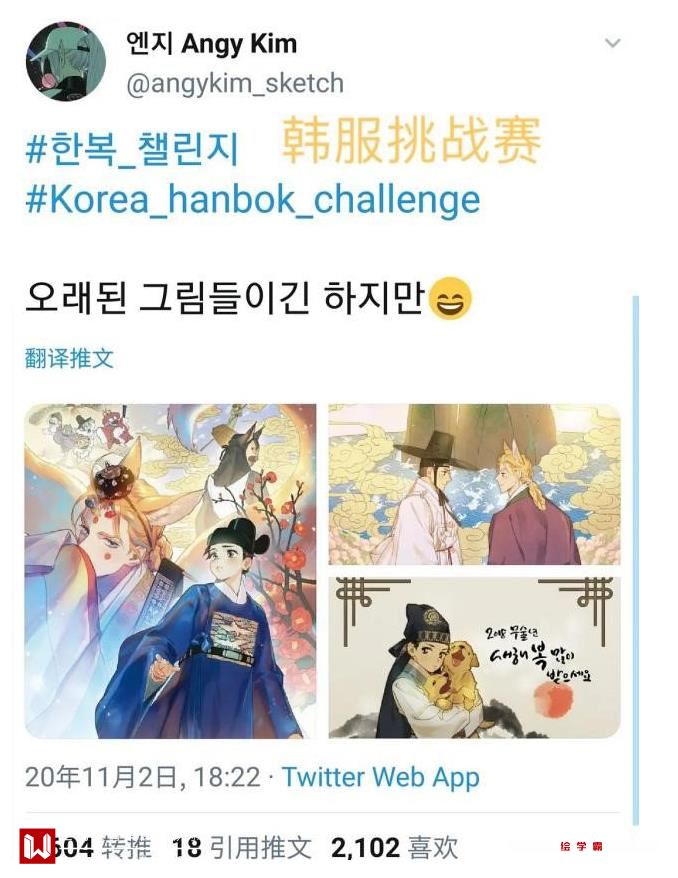This screenshot has height=878, width=678.
Task: Click the tweet timestamp 20年11月2日, 18:22
Action: point(143,777)
